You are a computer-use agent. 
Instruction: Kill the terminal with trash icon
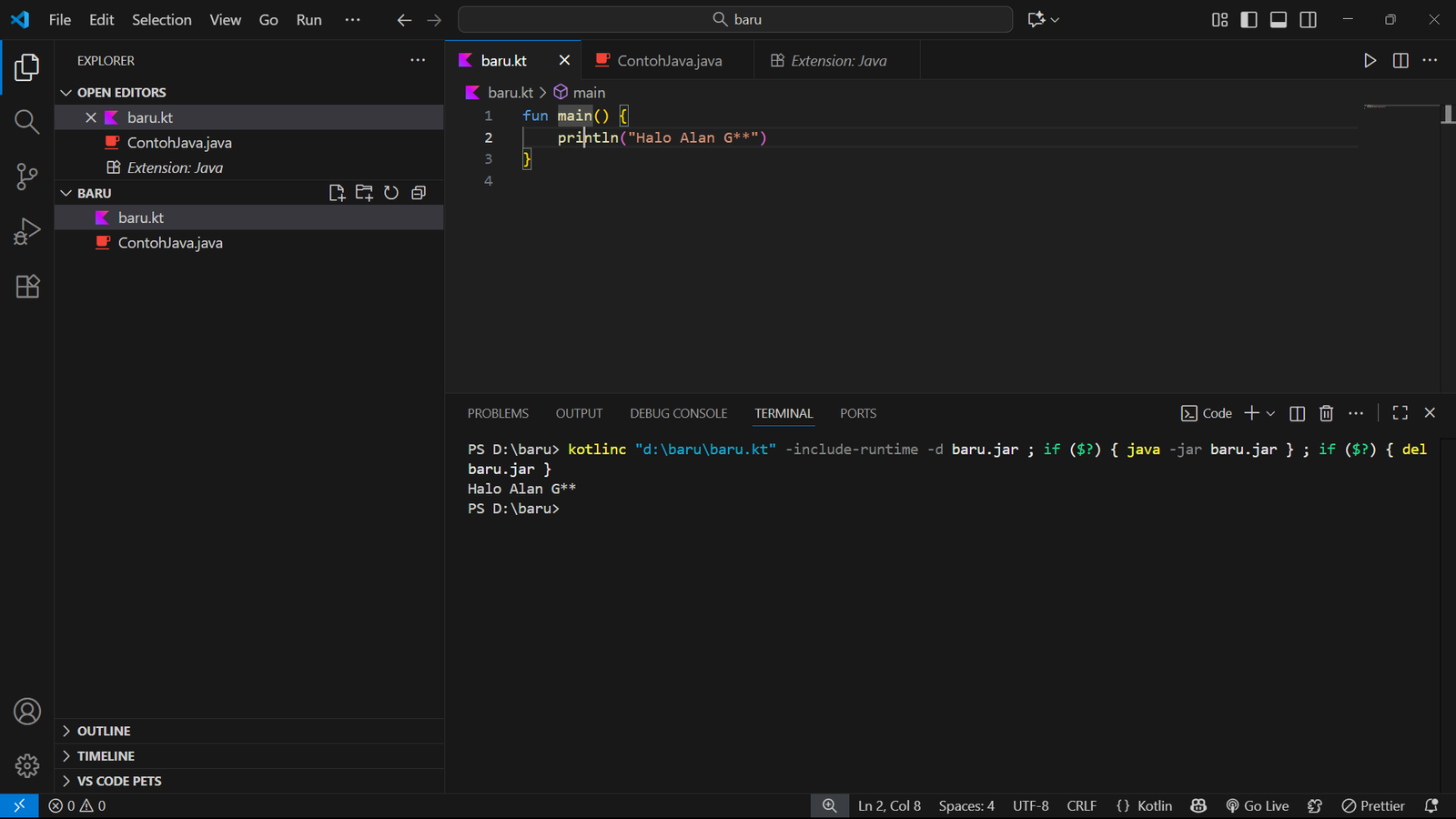(x=1326, y=413)
